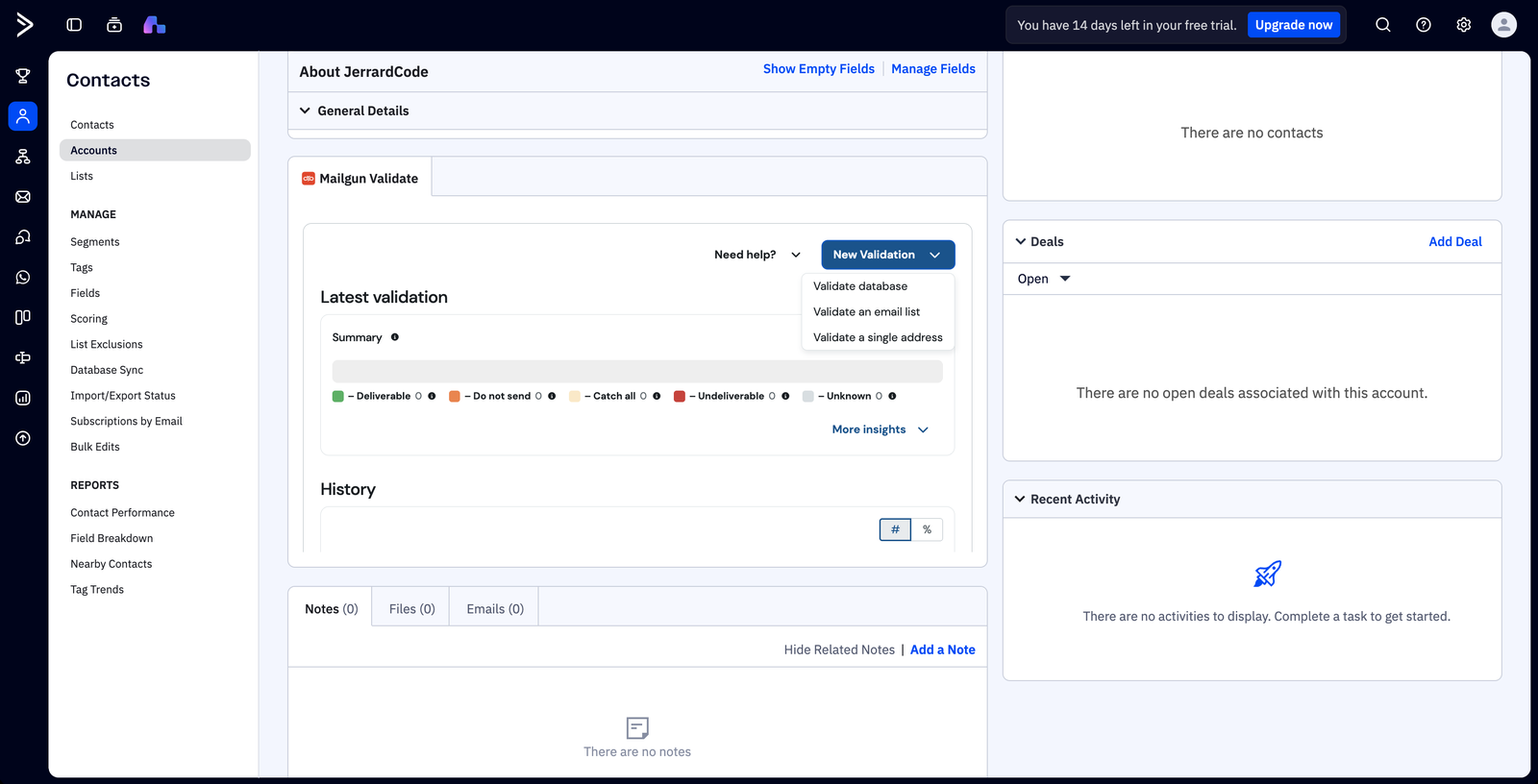Click the green Deliverable color swatch
Image resolution: width=1538 pixels, height=784 pixels.
pos(338,396)
